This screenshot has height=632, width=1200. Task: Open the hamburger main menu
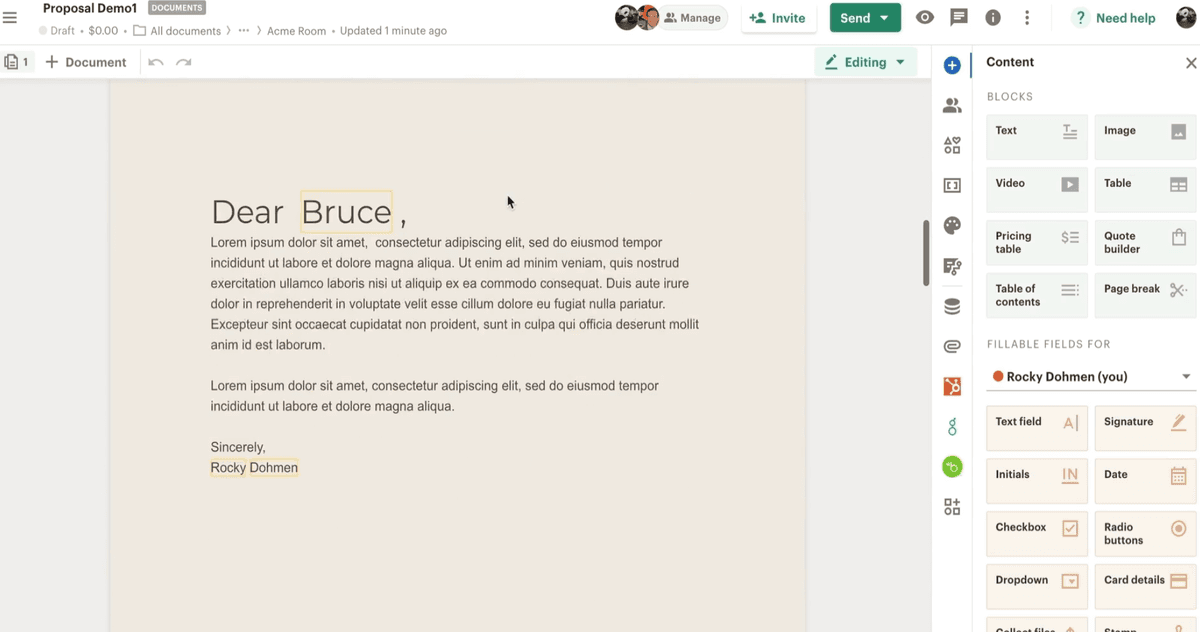coord(10,18)
